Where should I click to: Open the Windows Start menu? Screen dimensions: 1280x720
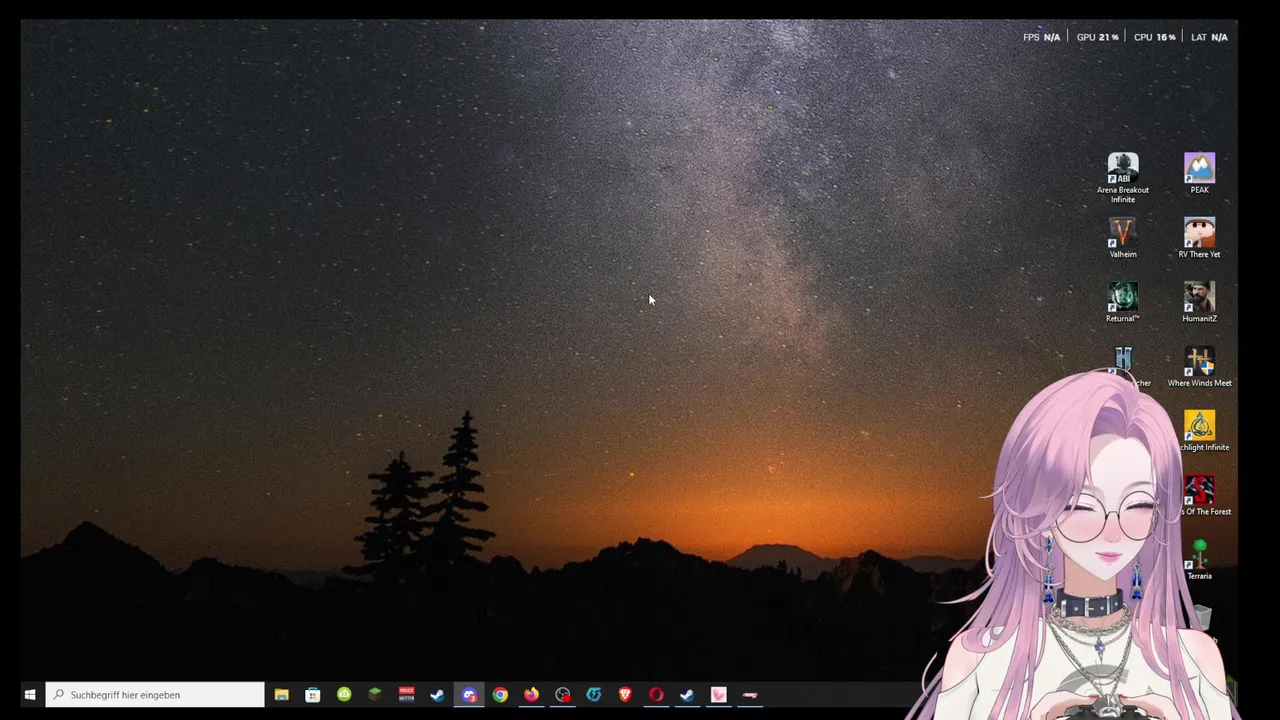tap(30, 694)
